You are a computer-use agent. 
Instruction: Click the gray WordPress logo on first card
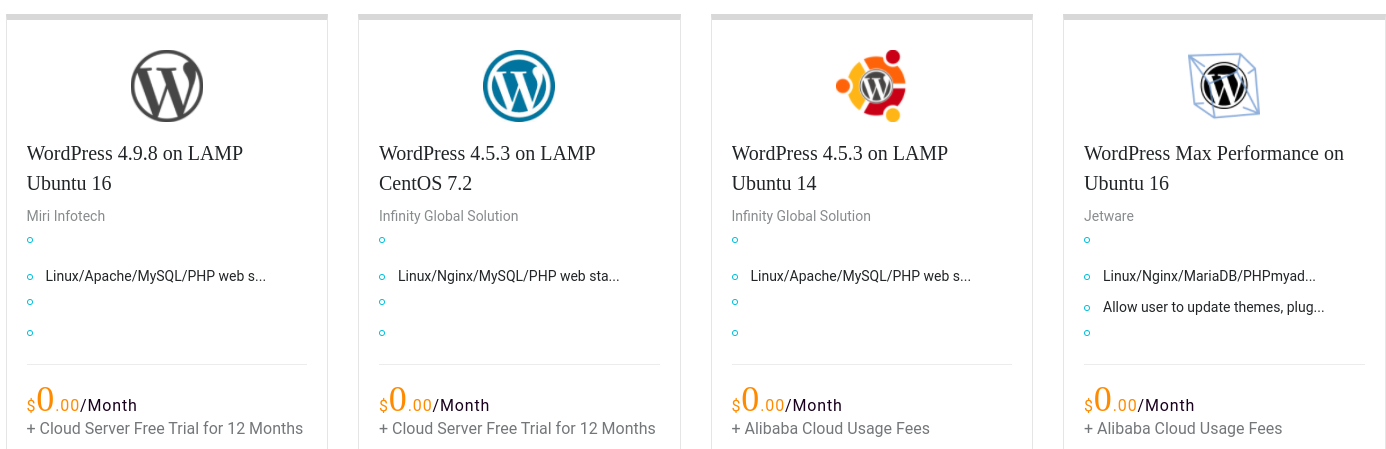click(167, 86)
